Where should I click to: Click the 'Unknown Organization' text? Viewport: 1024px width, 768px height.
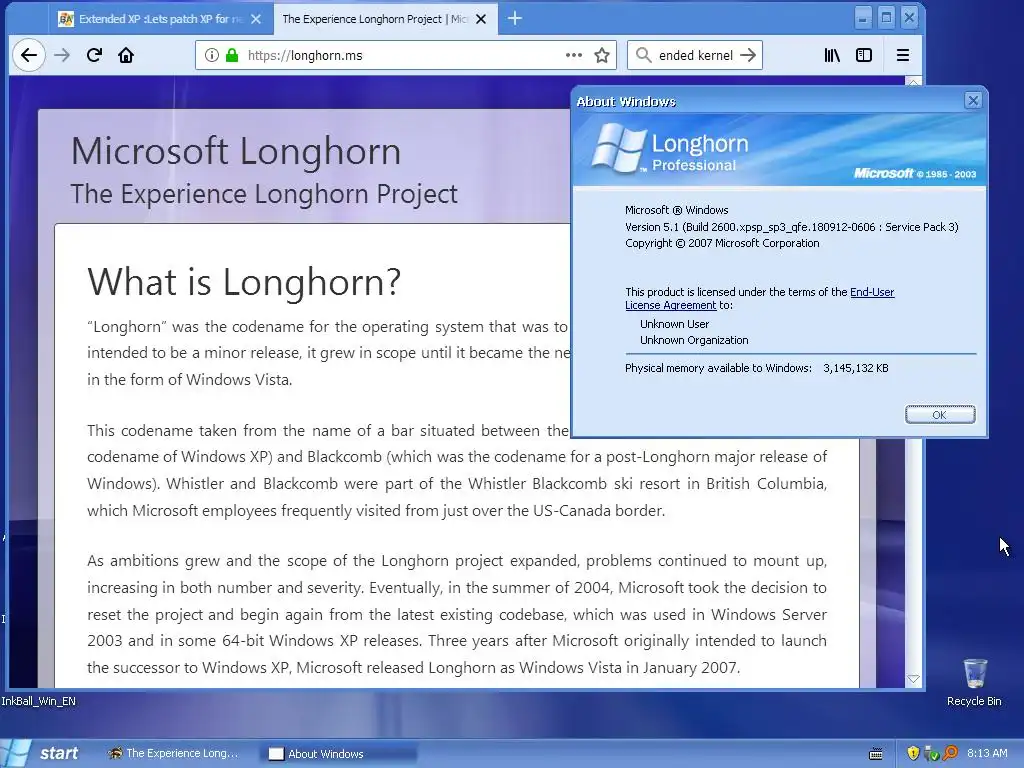pyautogui.click(x=694, y=340)
